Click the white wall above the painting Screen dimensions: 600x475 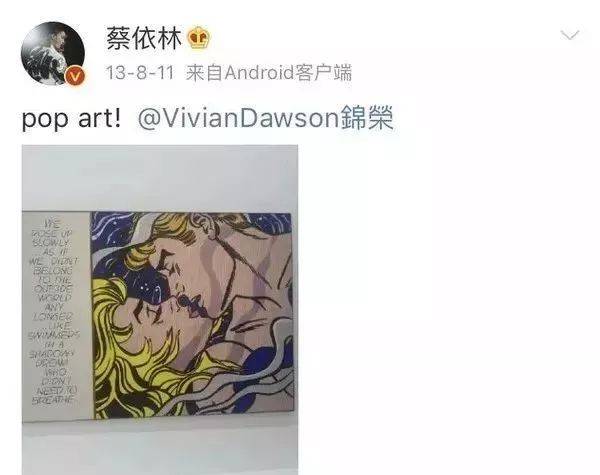[160, 177]
